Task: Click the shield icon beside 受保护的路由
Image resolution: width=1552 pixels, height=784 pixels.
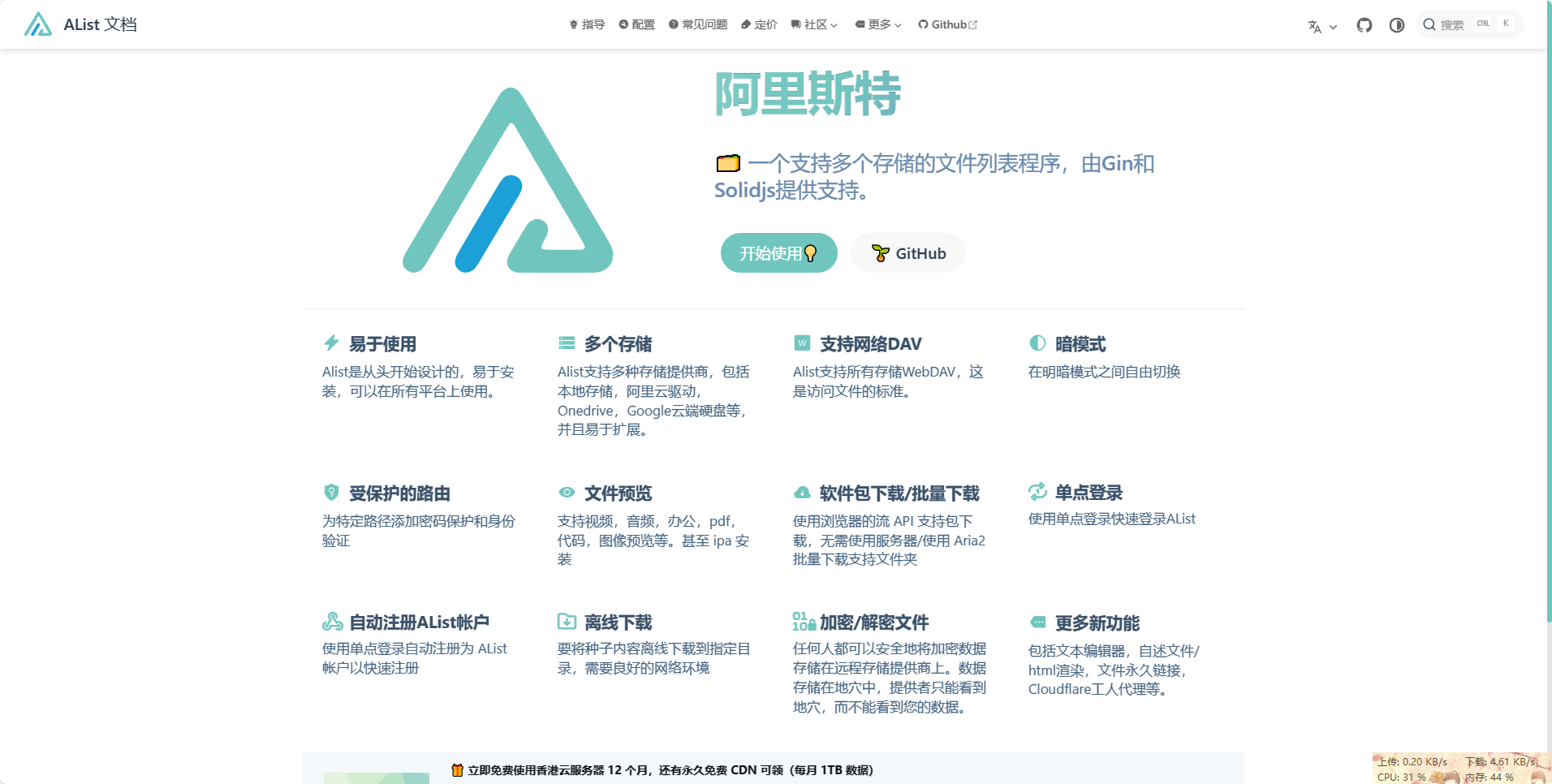Action: [331, 492]
